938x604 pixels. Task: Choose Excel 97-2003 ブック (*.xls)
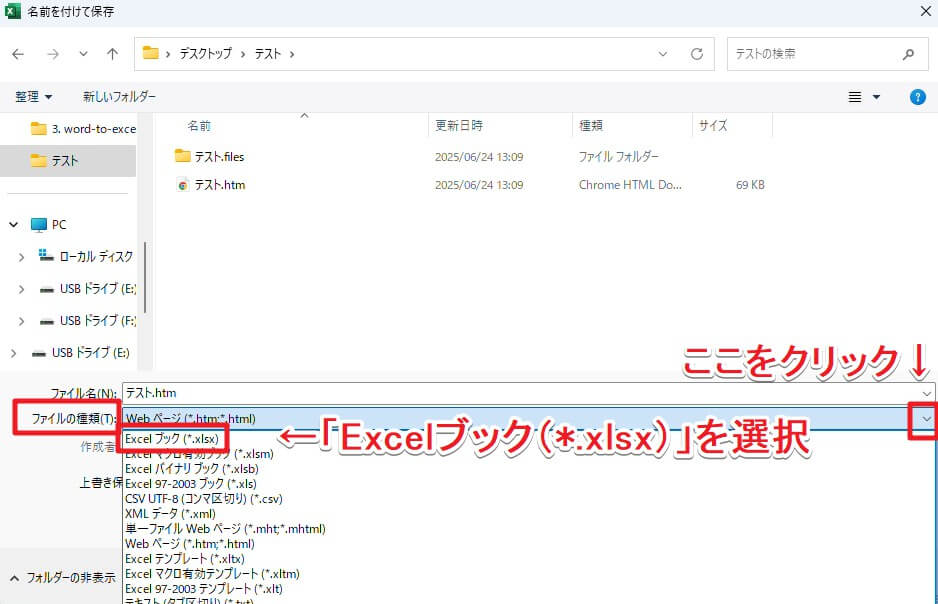click(x=191, y=484)
